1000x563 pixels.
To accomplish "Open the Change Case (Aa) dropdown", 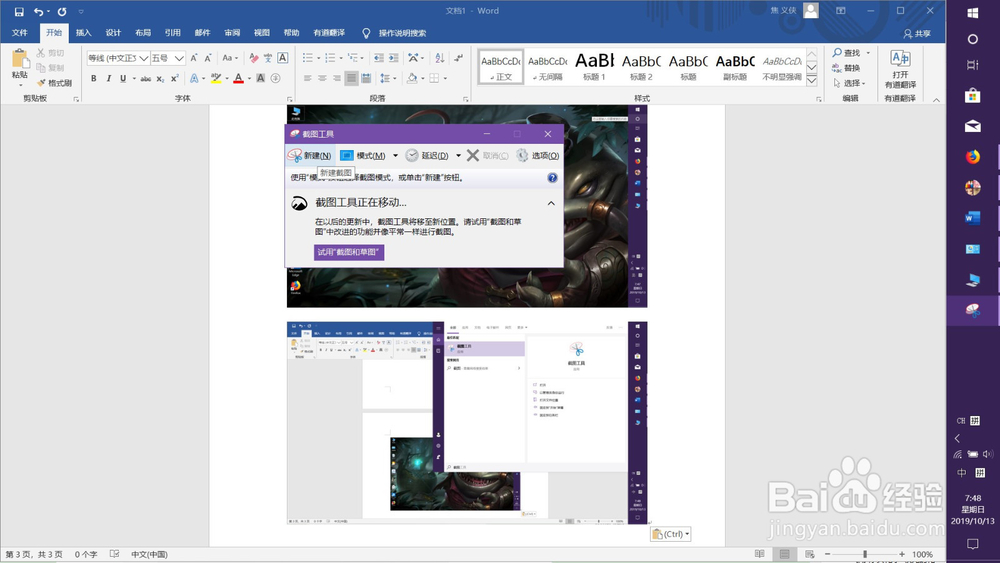I will [230, 58].
